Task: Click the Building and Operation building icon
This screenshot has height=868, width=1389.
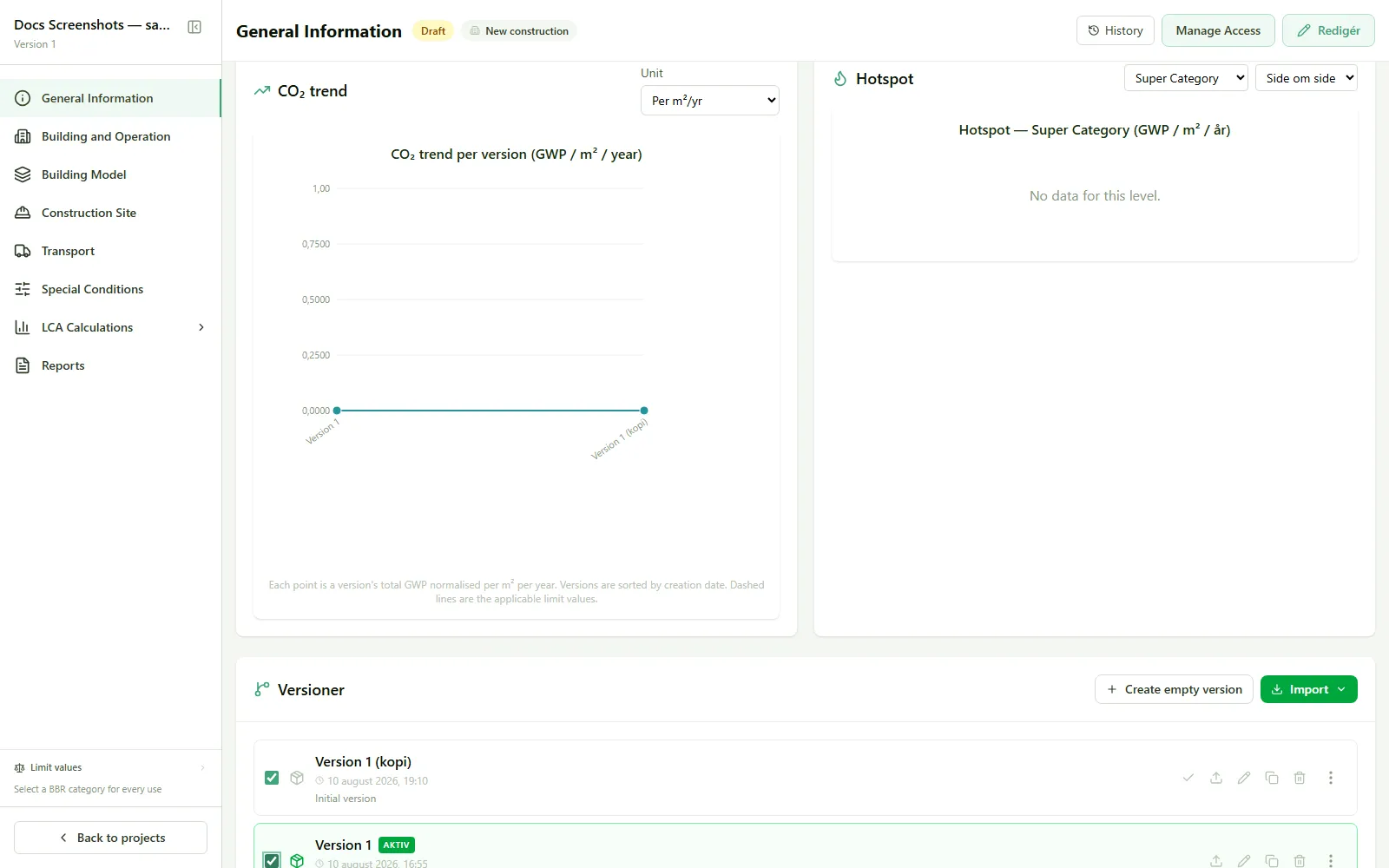Action: 23,136
